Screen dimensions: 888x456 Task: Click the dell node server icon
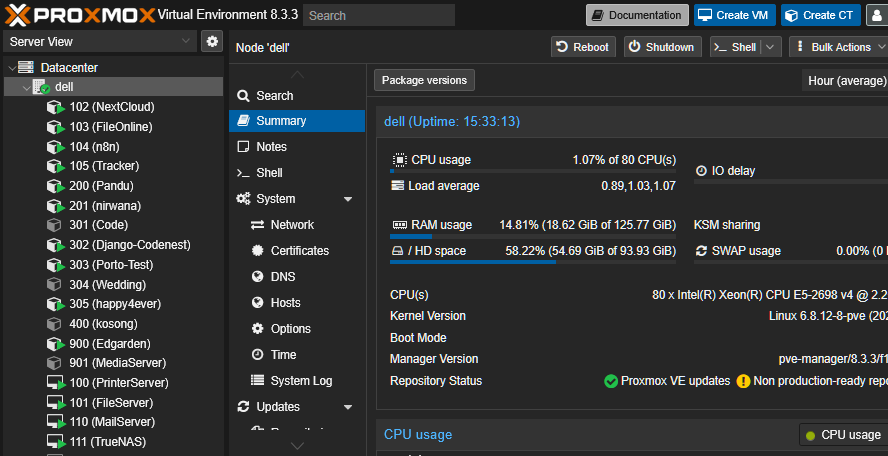click(41, 87)
